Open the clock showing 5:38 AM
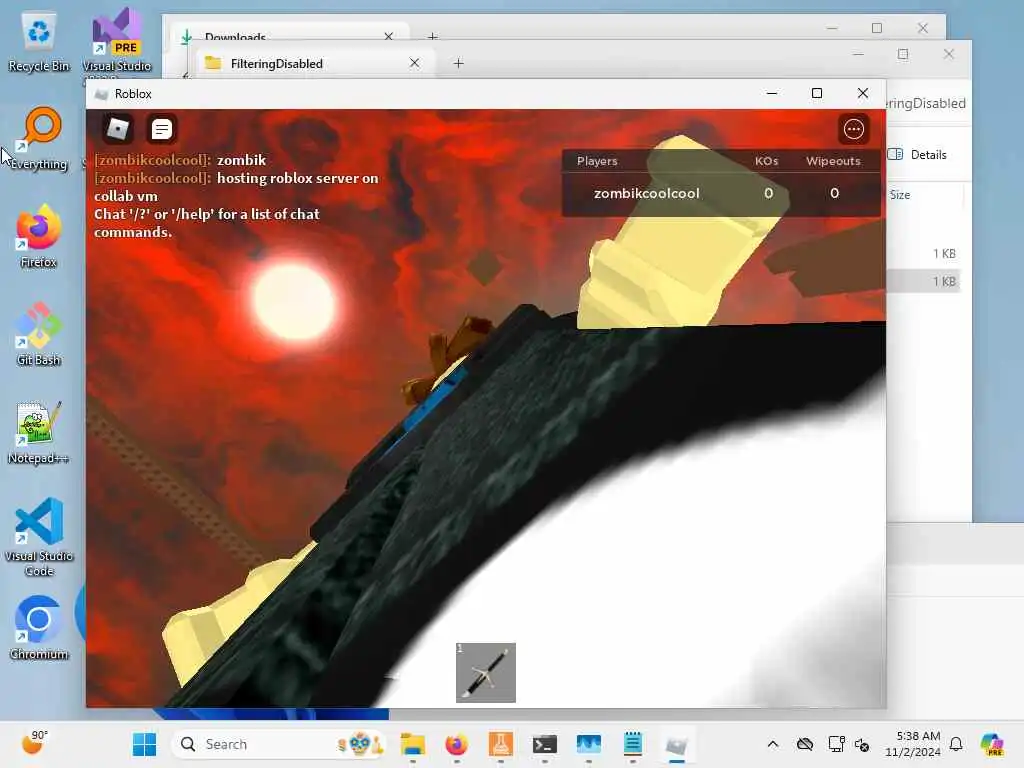The width and height of the screenshot is (1024, 768). (912, 744)
